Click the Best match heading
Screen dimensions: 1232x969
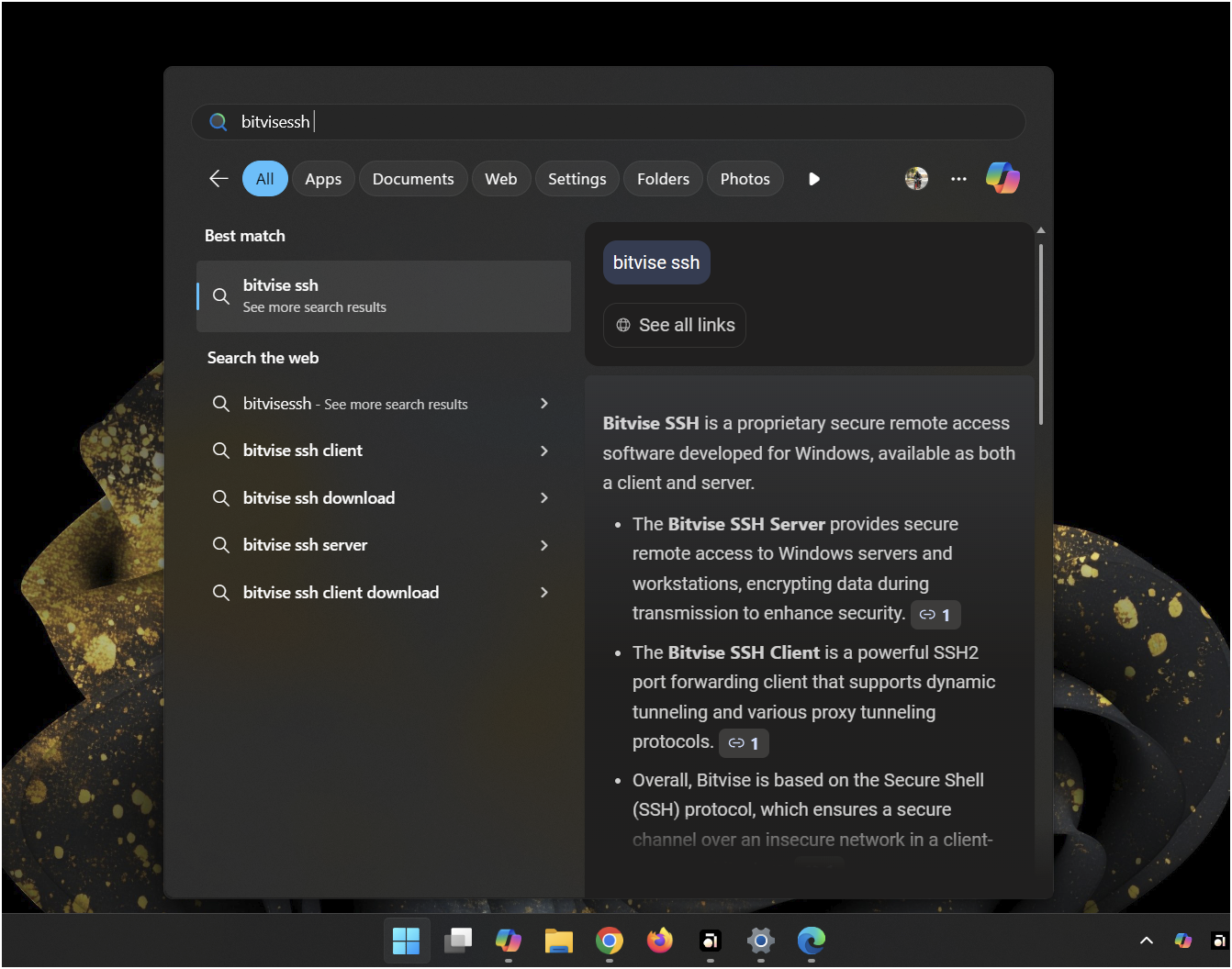245,236
